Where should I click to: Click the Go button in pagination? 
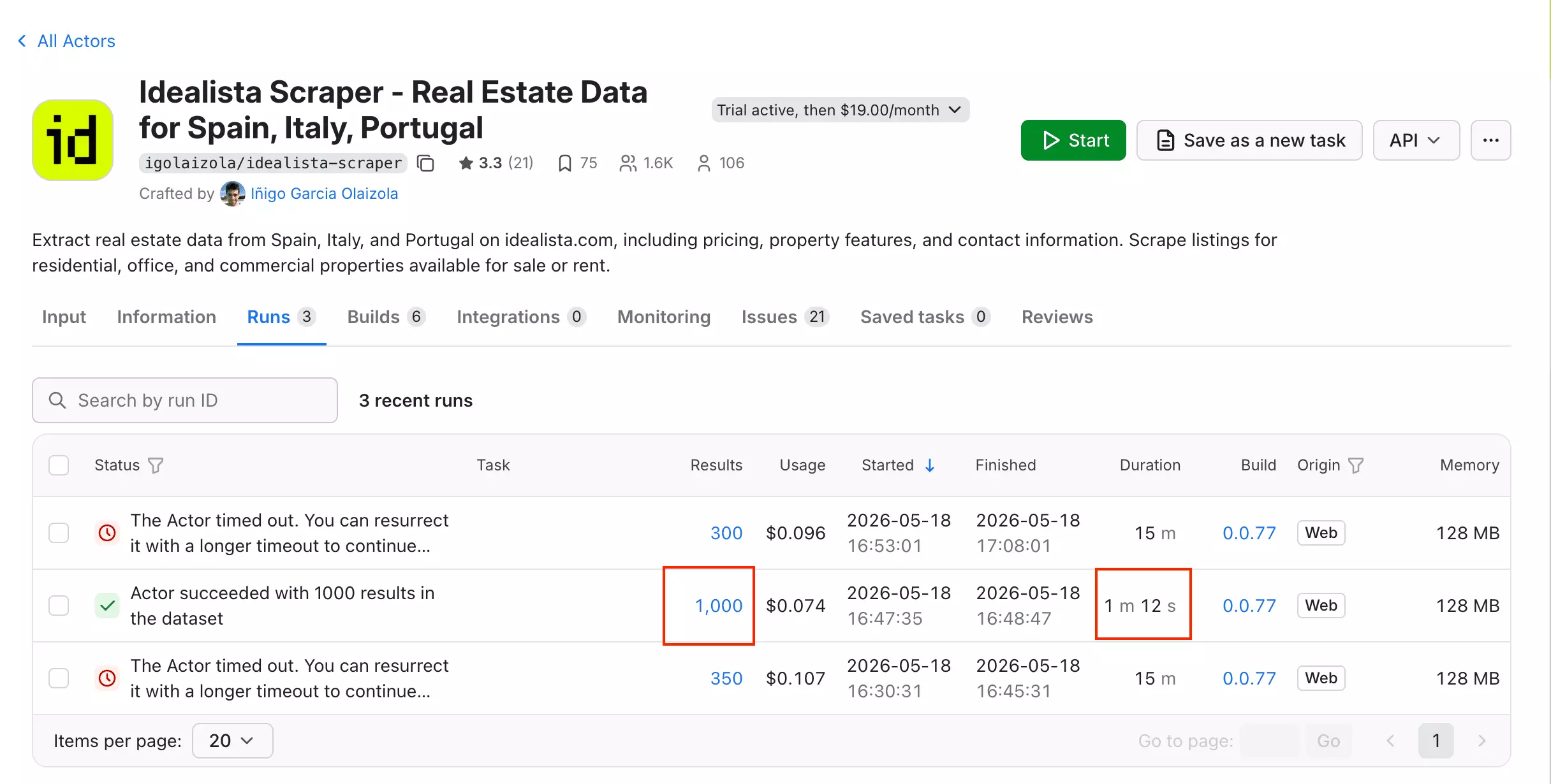coord(1328,741)
